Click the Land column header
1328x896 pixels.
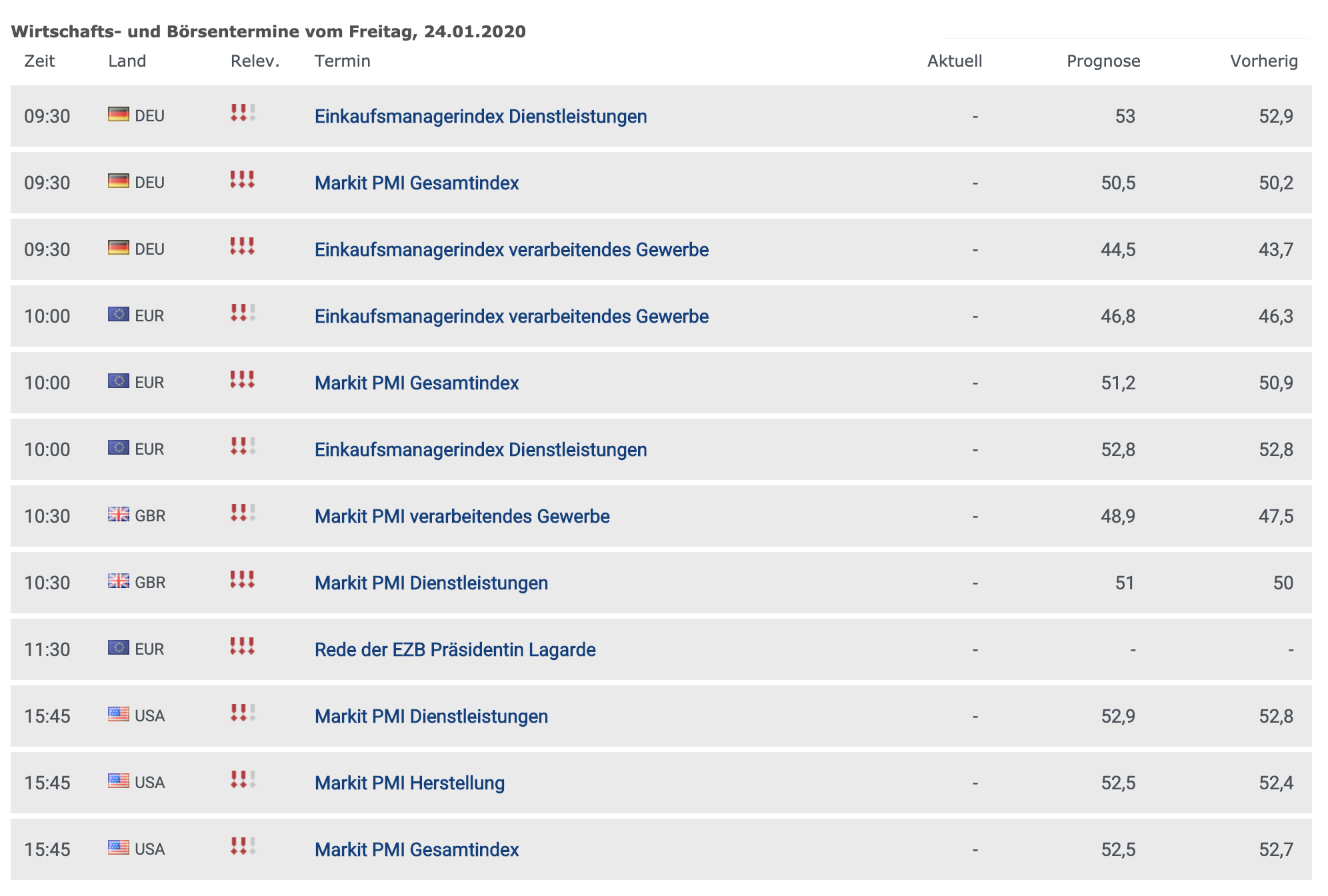coord(127,61)
